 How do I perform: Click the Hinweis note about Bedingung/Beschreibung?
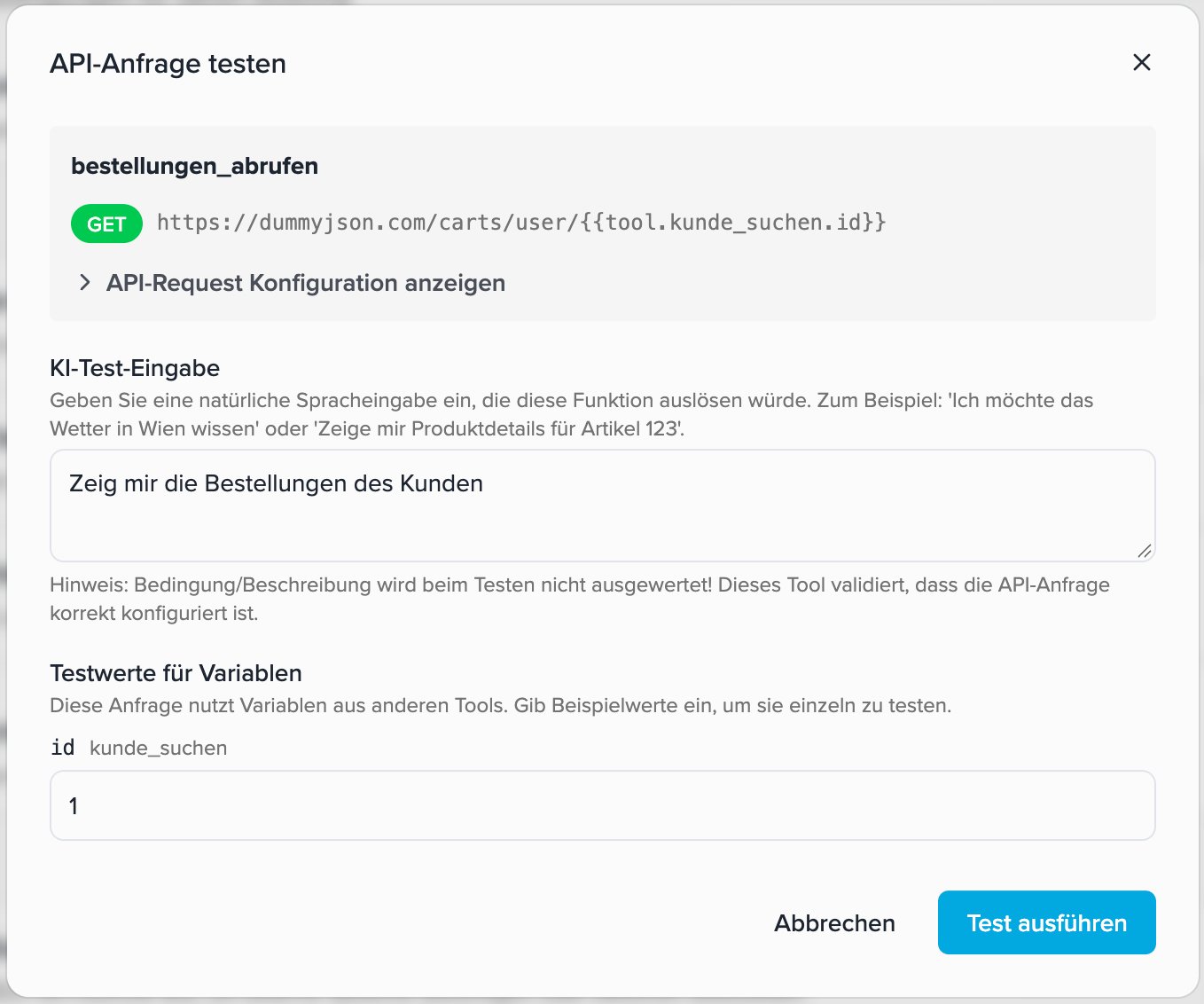coord(580,599)
